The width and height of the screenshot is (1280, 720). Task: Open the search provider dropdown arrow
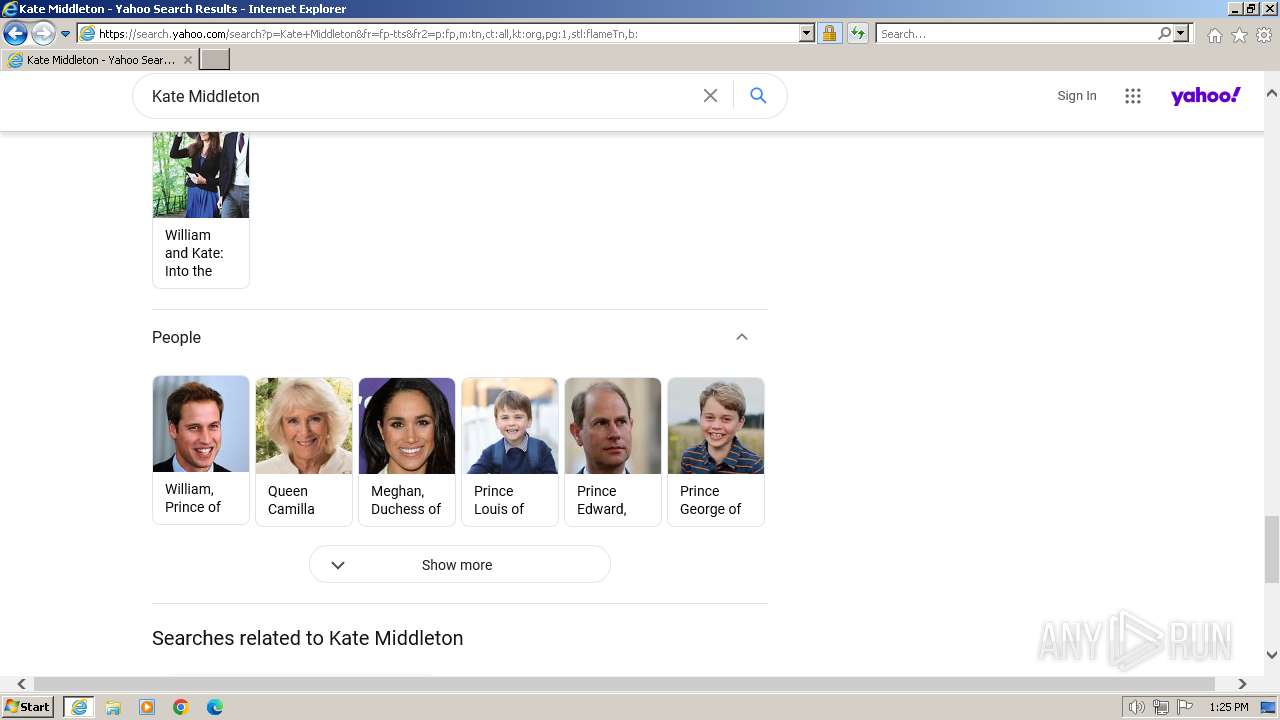pos(1181,34)
